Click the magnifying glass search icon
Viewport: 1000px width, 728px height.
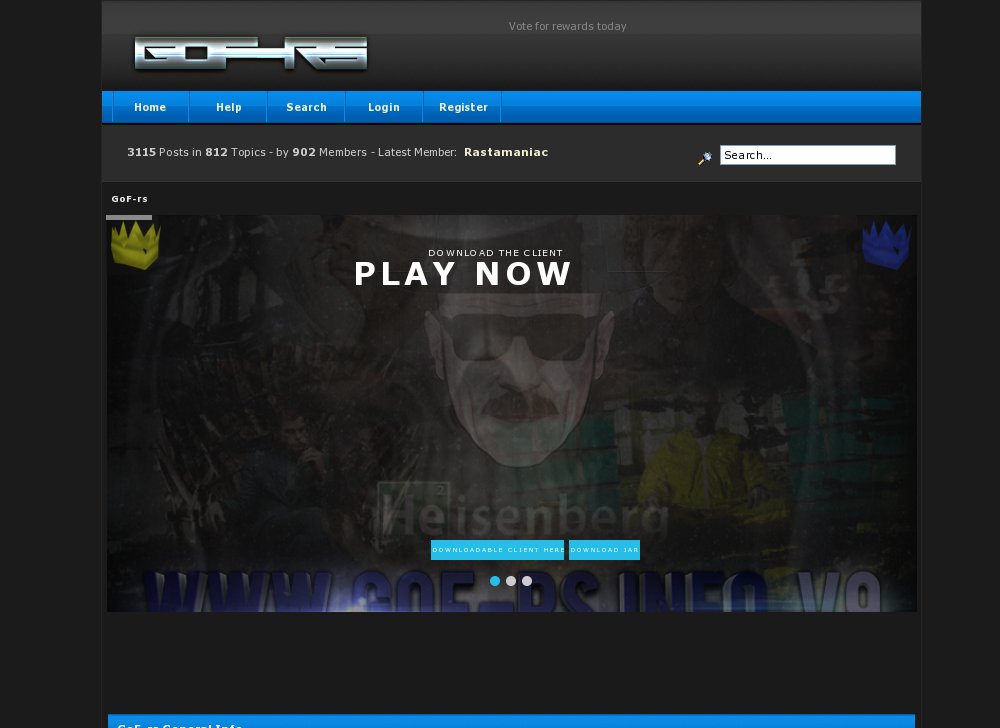pyautogui.click(x=704, y=158)
